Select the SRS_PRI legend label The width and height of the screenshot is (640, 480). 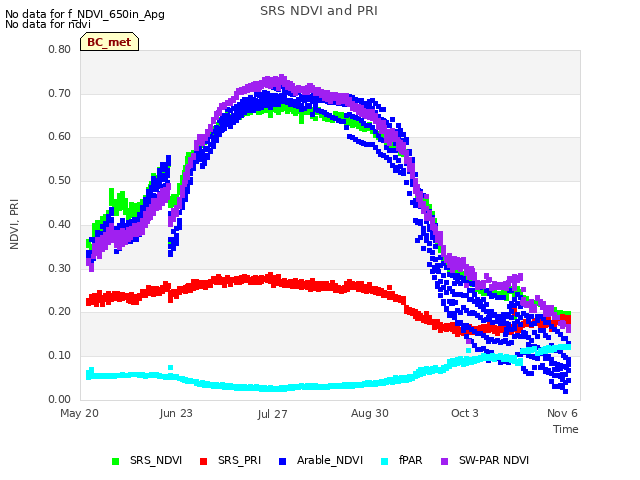point(239,460)
